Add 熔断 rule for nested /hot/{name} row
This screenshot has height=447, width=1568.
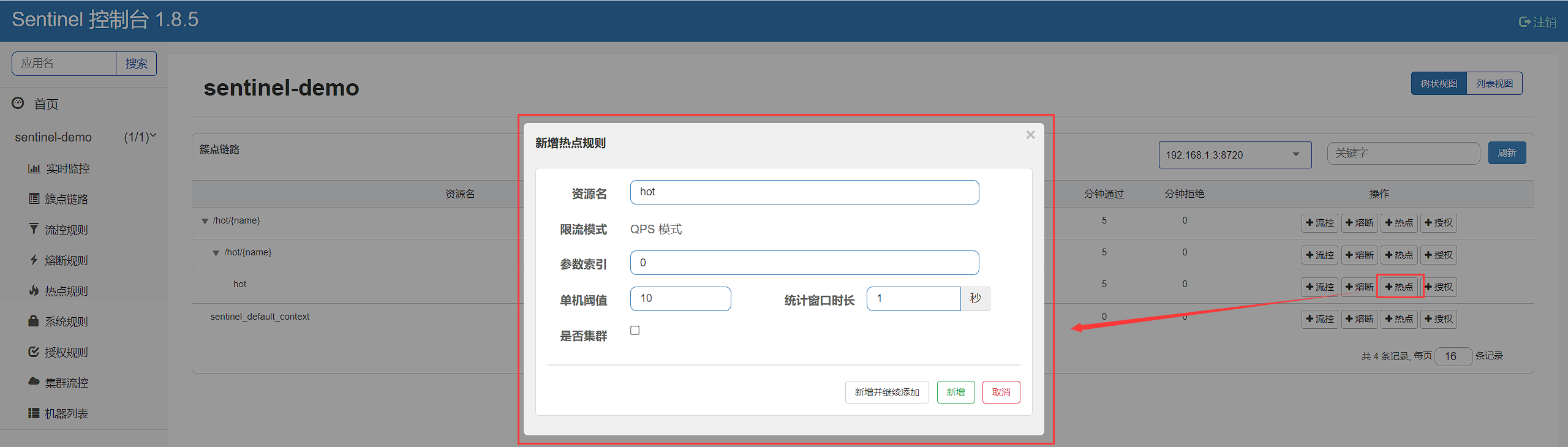pyautogui.click(x=1360, y=255)
